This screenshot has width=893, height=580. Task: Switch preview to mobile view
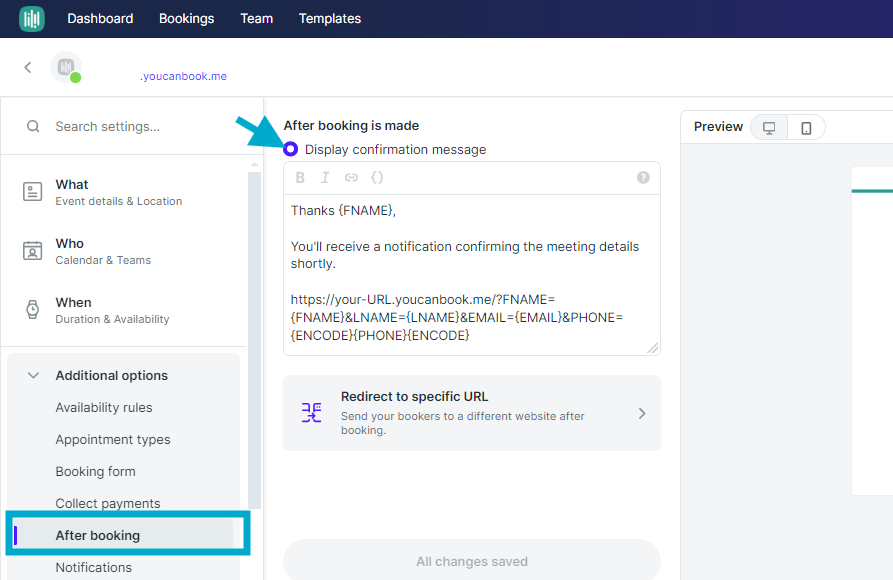806,128
